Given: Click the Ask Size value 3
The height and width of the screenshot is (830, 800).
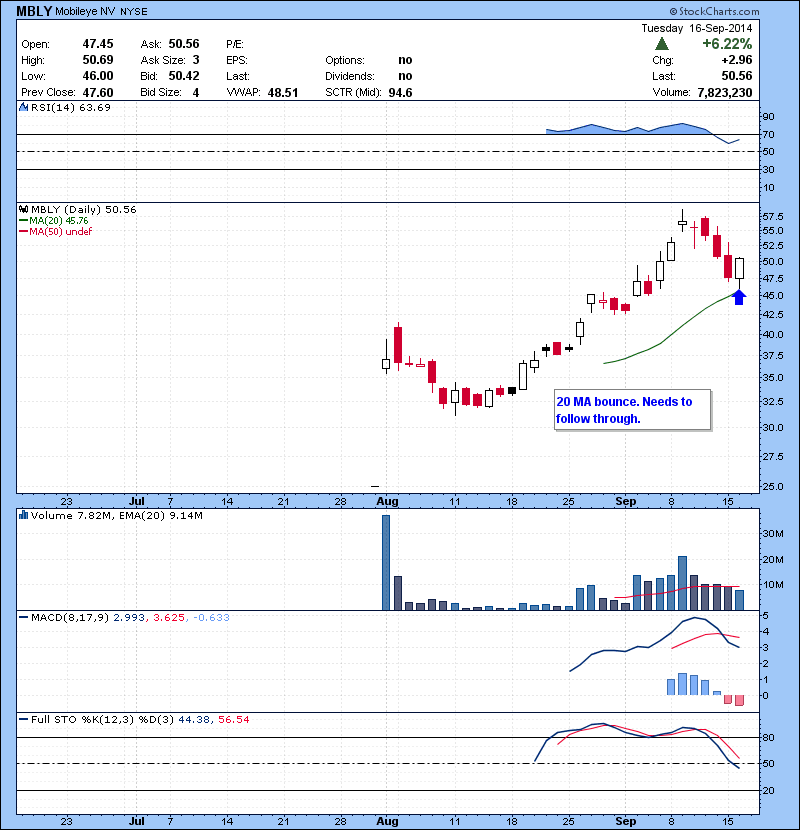Looking at the screenshot, I should coord(196,60).
